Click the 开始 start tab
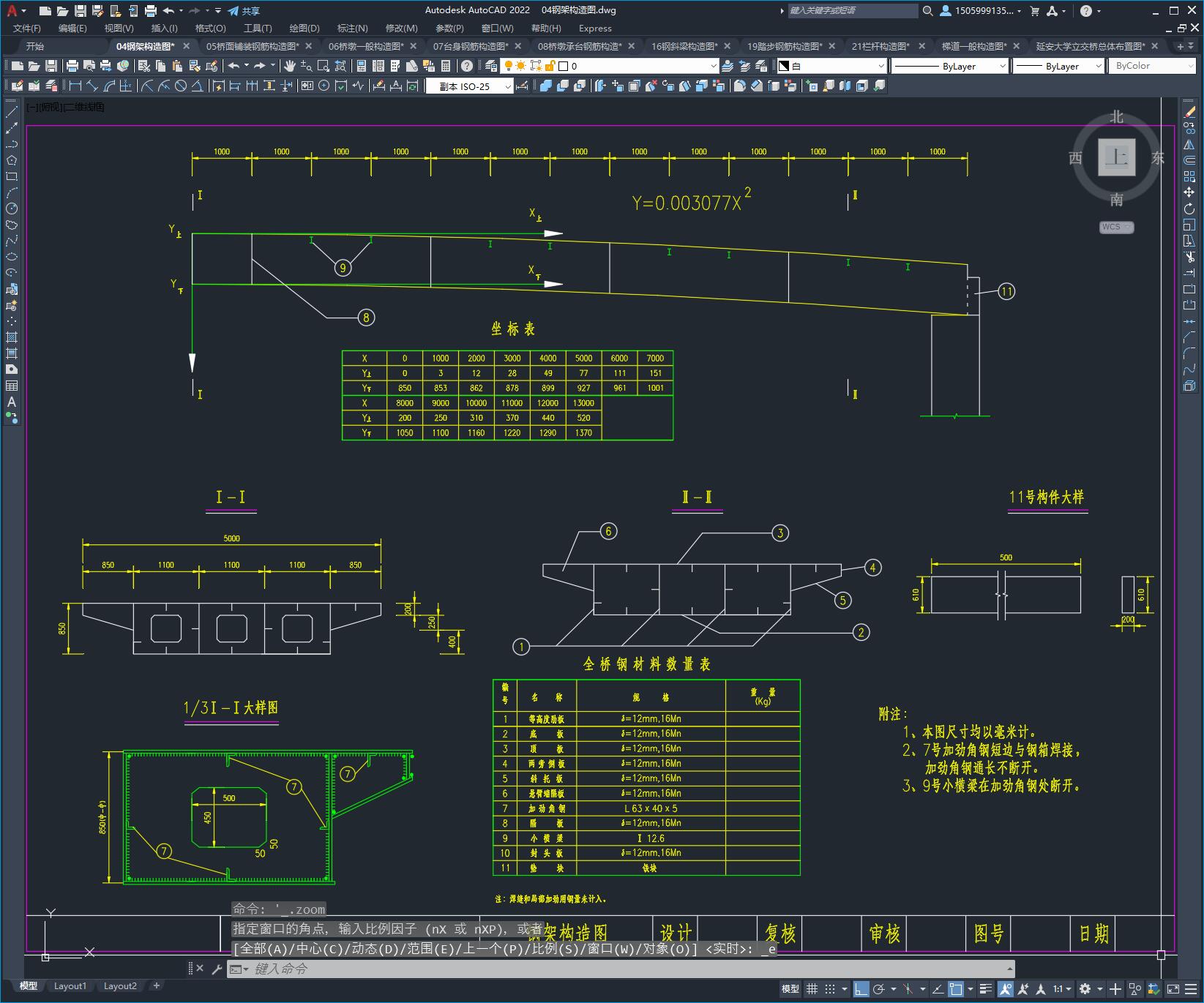The width and height of the screenshot is (1204, 1003). 35,46
